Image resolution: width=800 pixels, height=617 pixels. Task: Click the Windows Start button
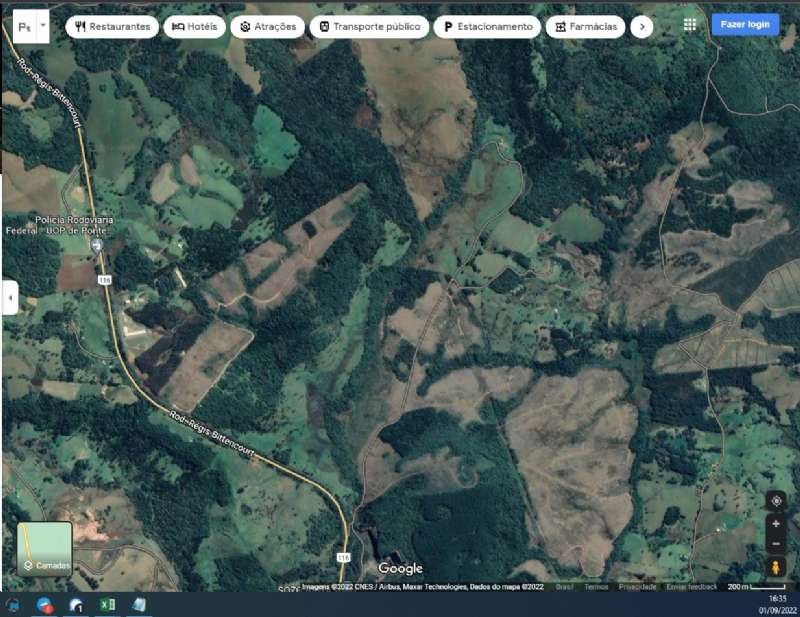coord(14,605)
